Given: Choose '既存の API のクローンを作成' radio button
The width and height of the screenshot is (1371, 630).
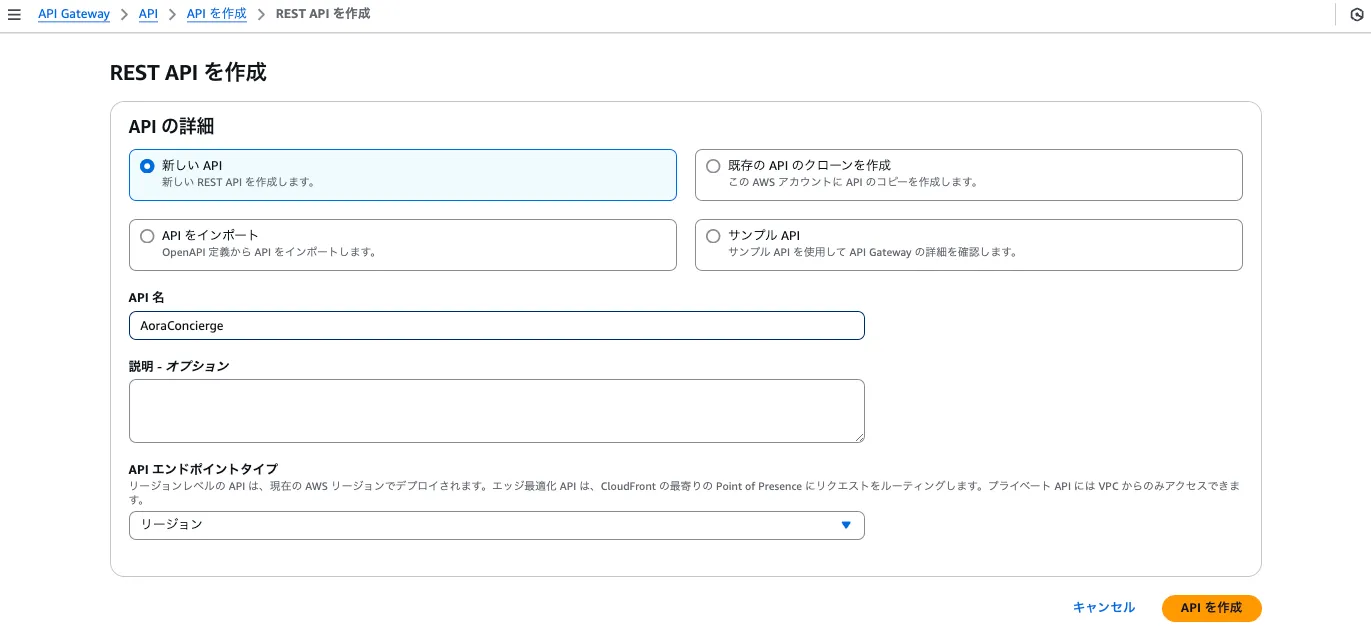Looking at the screenshot, I should 713,166.
